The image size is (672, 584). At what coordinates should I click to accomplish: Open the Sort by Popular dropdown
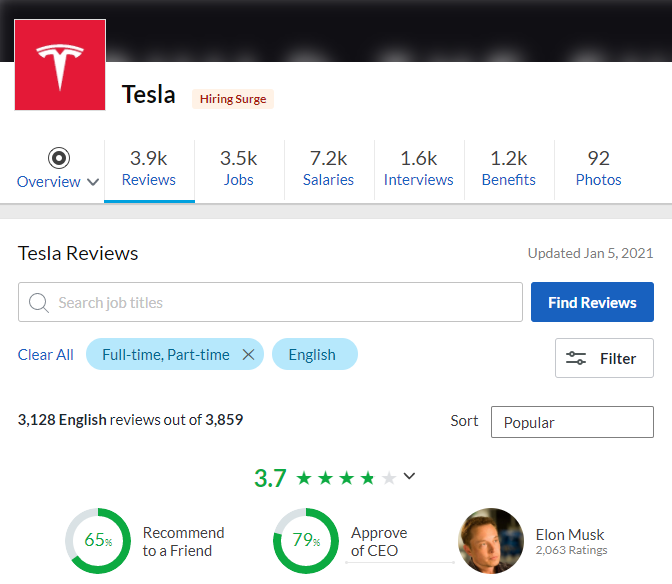click(572, 422)
